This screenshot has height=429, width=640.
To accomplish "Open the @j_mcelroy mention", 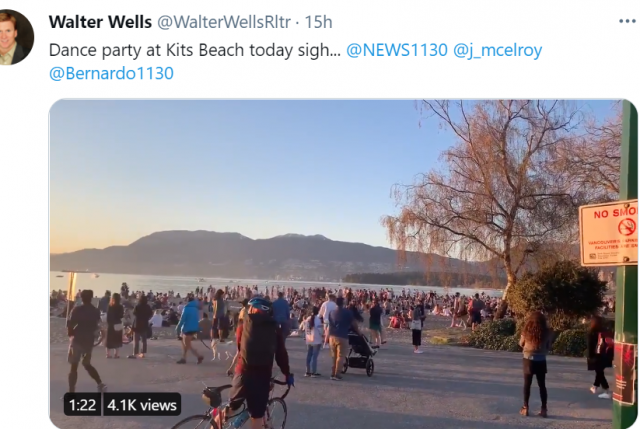I will tap(498, 51).
